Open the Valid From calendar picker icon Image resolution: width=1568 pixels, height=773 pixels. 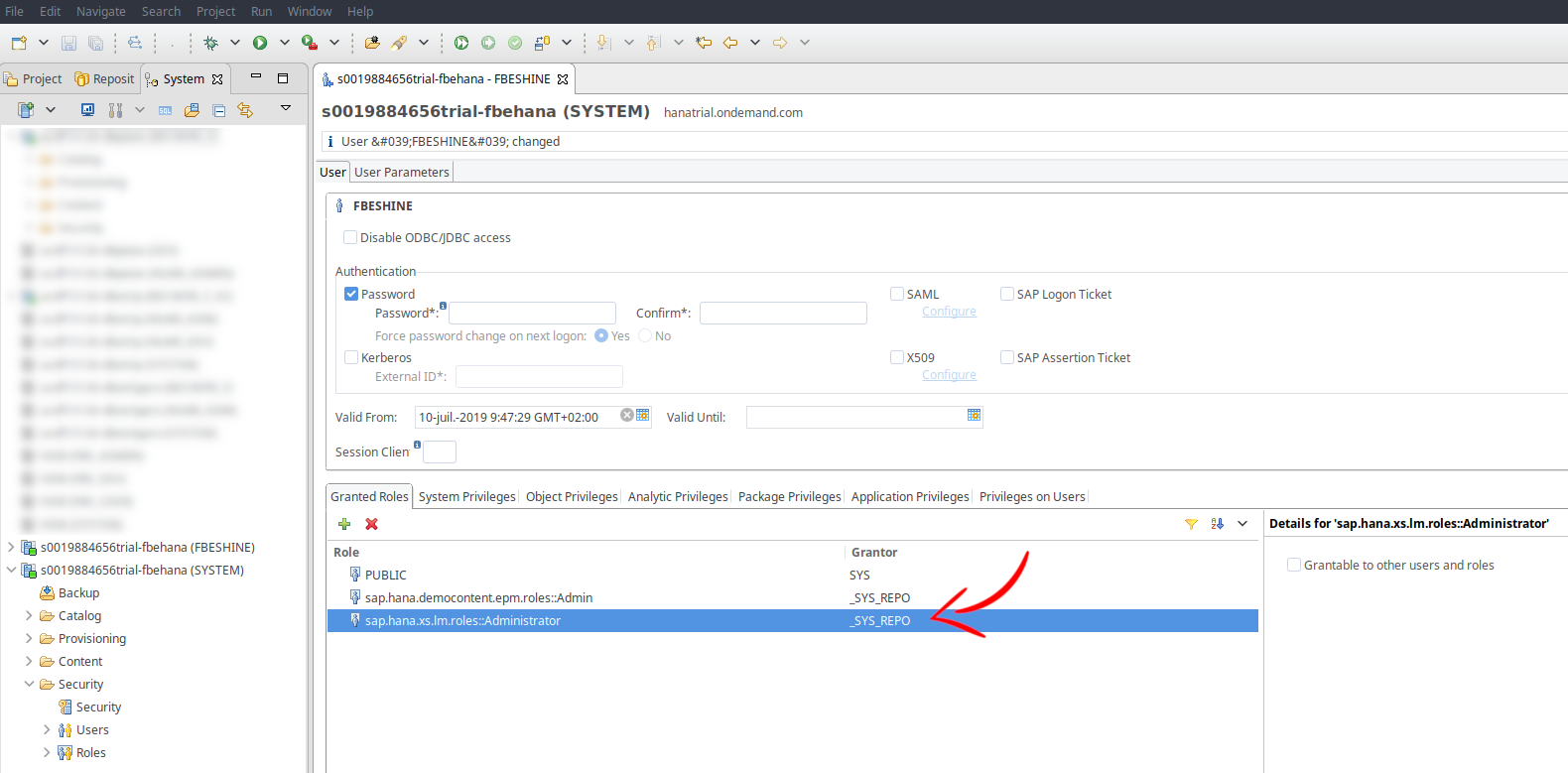pos(643,415)
